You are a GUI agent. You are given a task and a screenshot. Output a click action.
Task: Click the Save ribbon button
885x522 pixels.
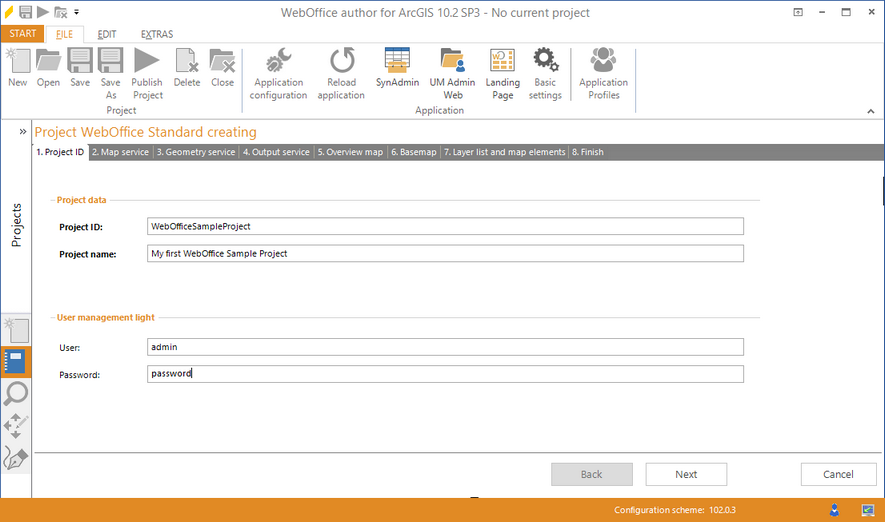coord(80,68)
